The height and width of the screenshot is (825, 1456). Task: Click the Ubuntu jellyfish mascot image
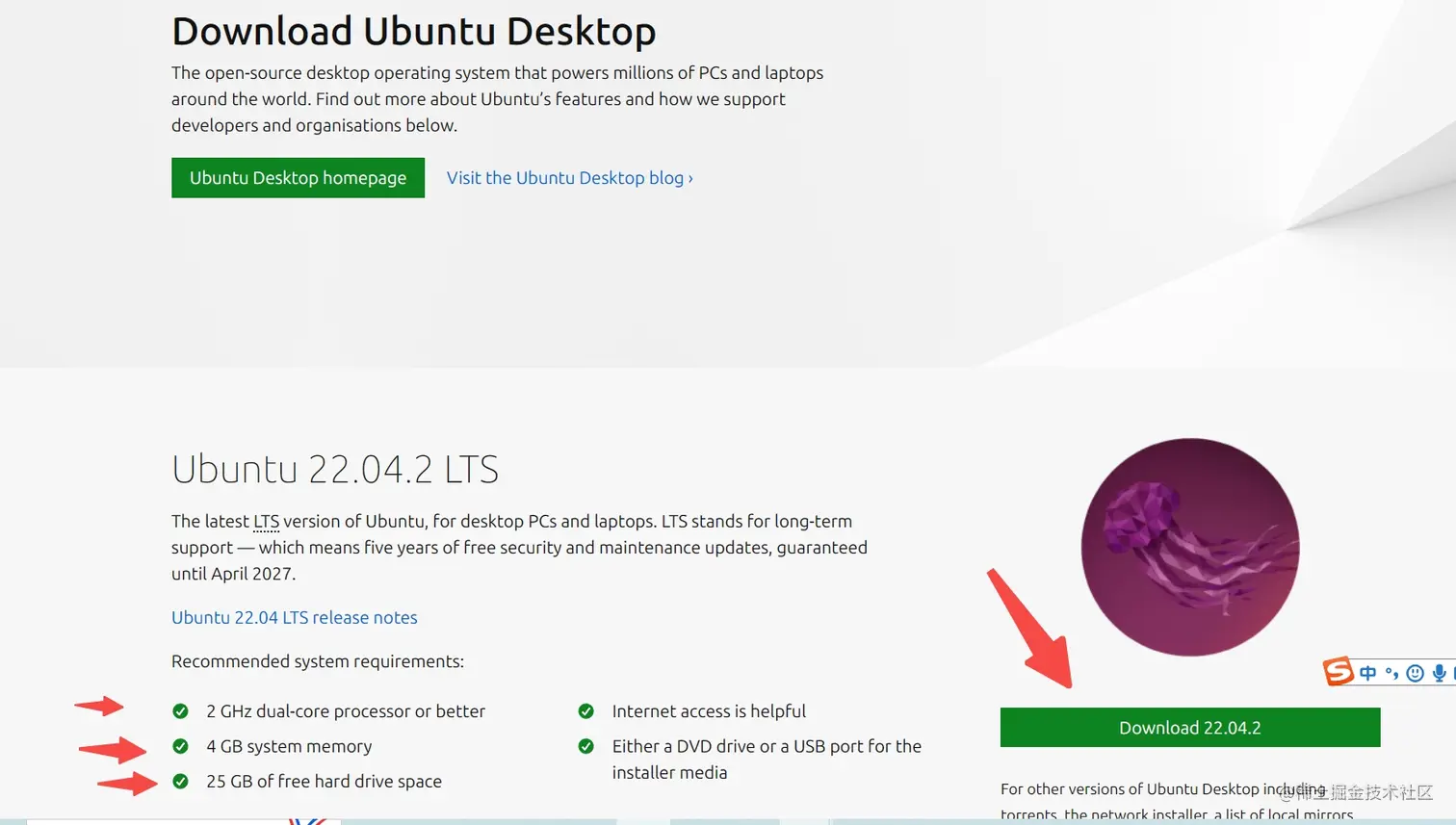[x=1189, y=547]
